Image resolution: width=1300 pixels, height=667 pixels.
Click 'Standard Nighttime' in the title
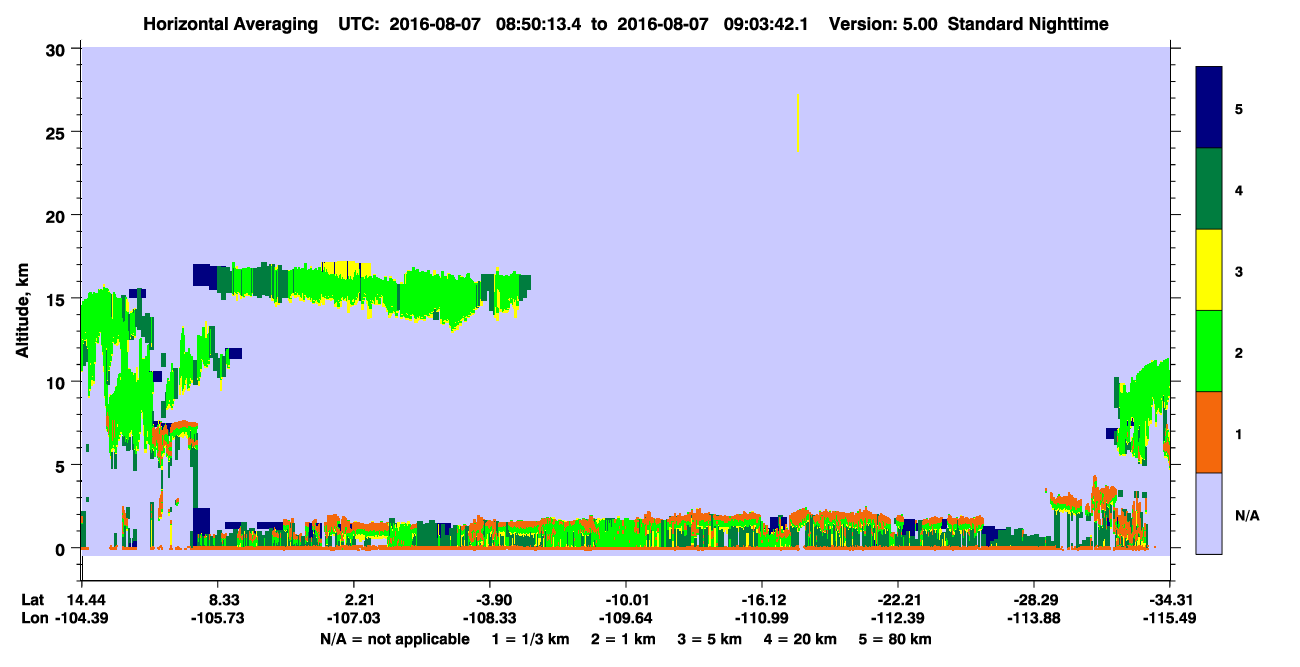[x=1027, y=24]
